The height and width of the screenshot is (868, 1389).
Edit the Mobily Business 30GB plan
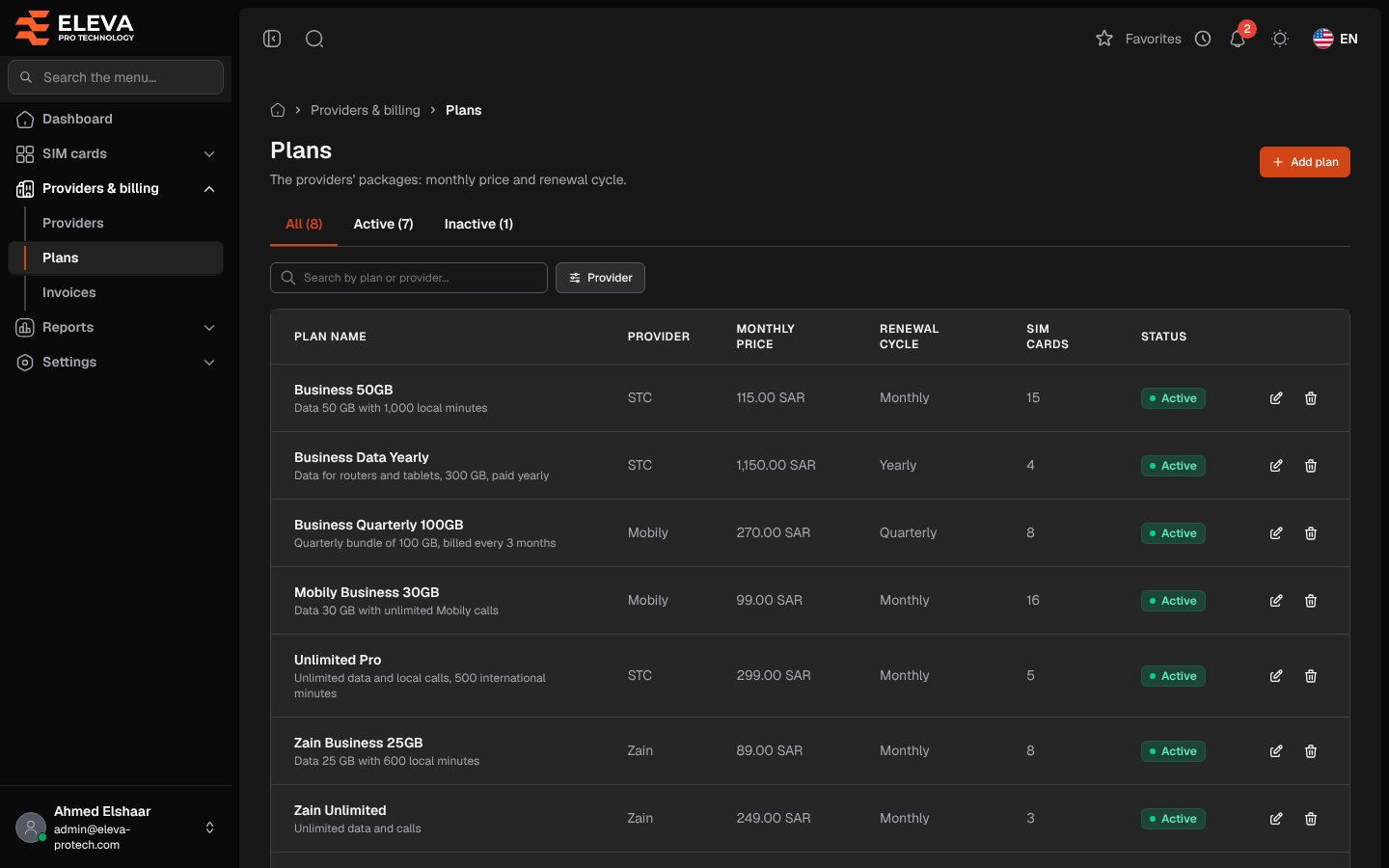coord(1276,601)
